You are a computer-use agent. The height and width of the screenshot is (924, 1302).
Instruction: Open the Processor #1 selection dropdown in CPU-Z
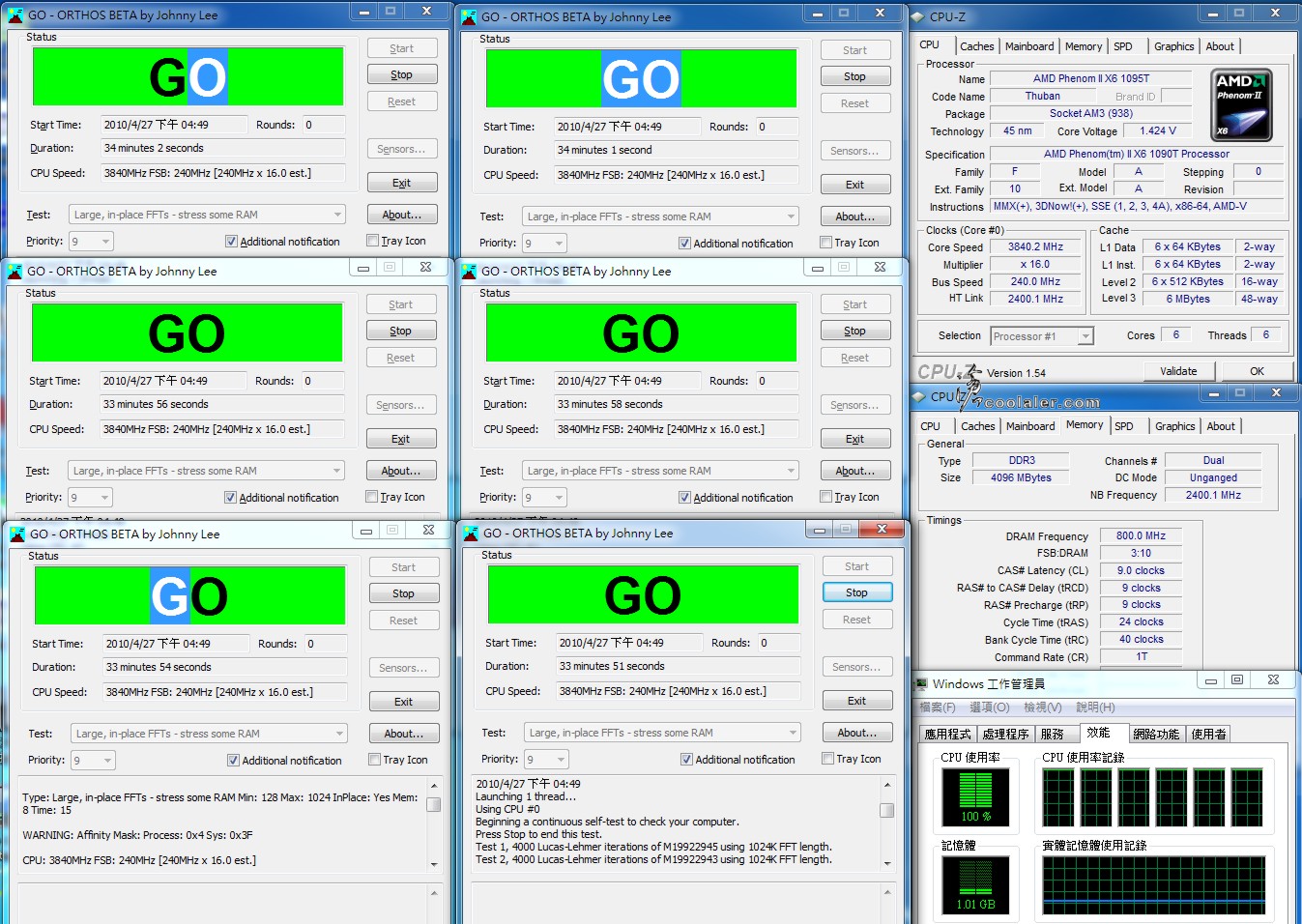pos(1042,336)
